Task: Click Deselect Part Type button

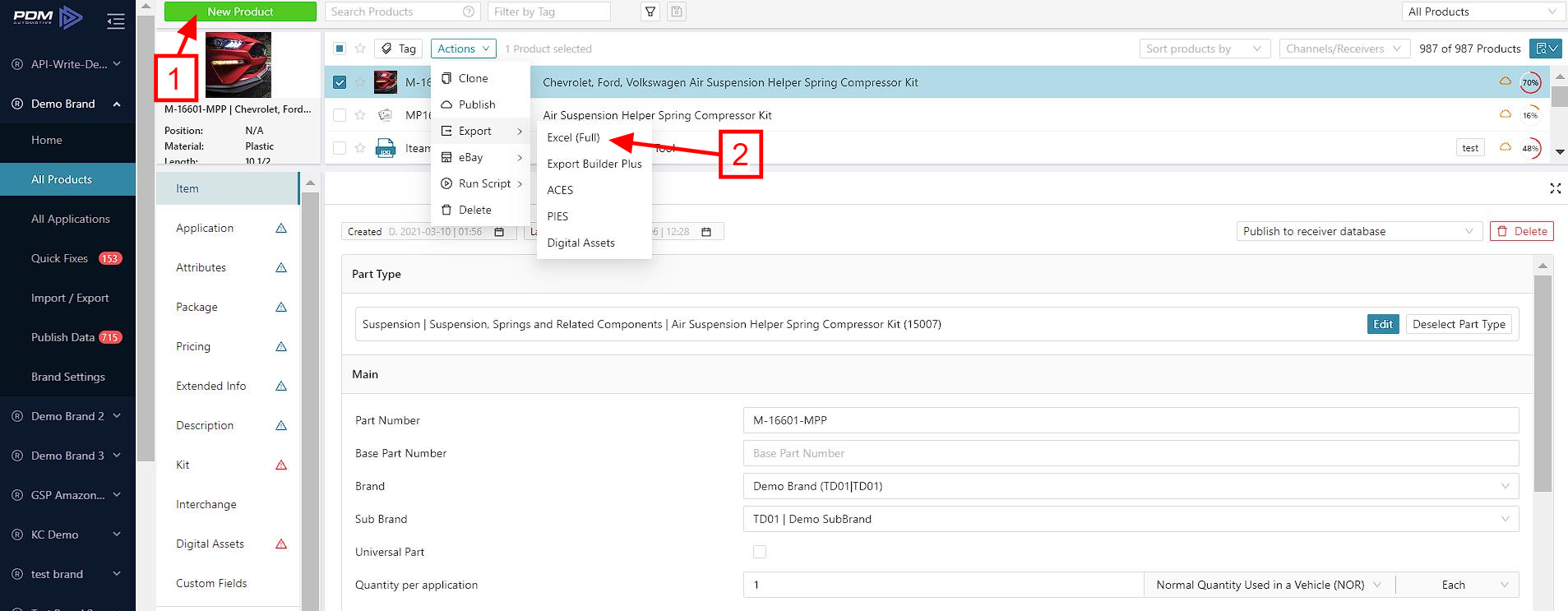Action: [1459, 324]
